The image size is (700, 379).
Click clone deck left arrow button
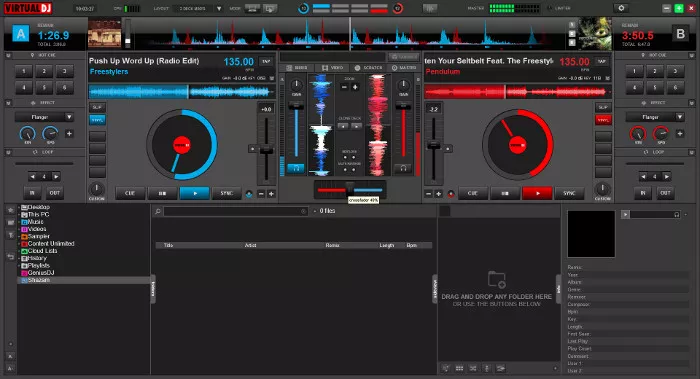(343, 126)
